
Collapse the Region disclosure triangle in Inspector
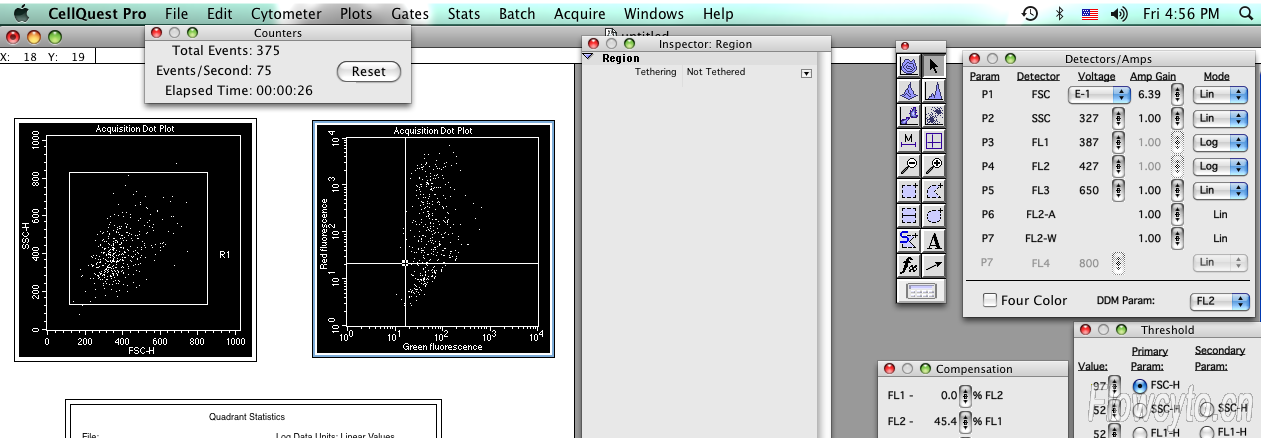click(588, 58)
